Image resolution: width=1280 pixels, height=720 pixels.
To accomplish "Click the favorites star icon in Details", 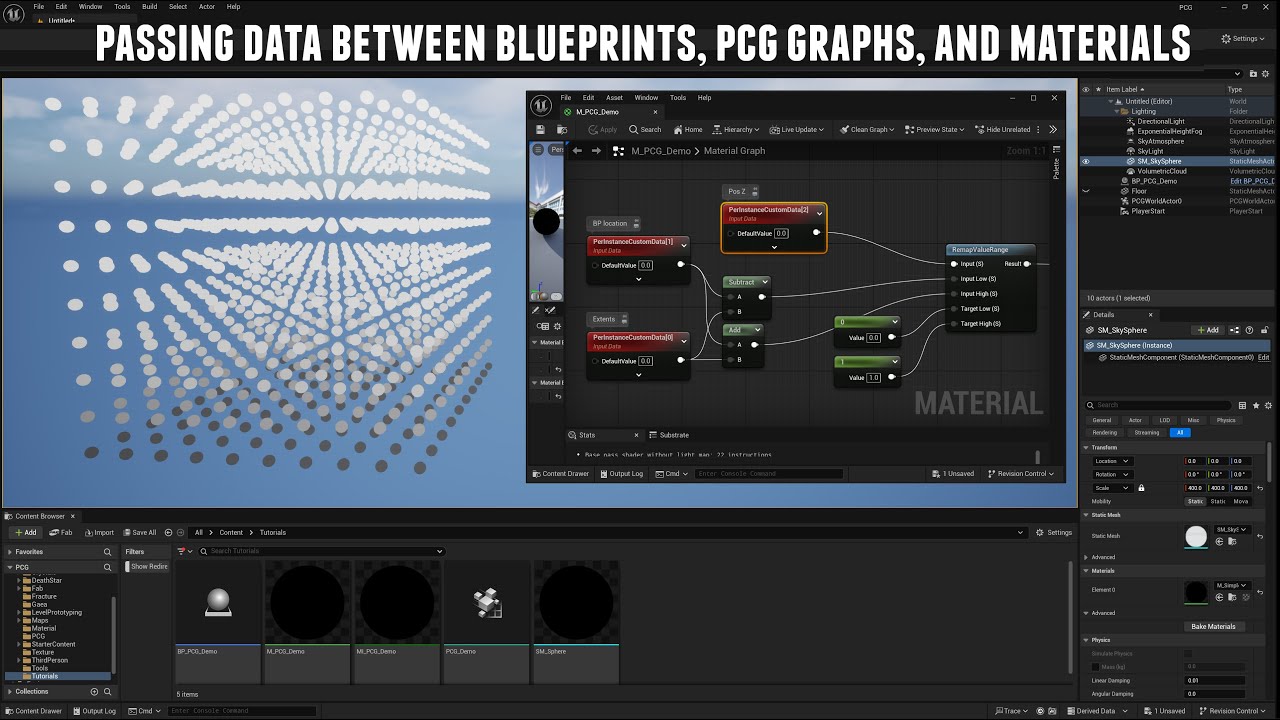I will [1256, 405].
